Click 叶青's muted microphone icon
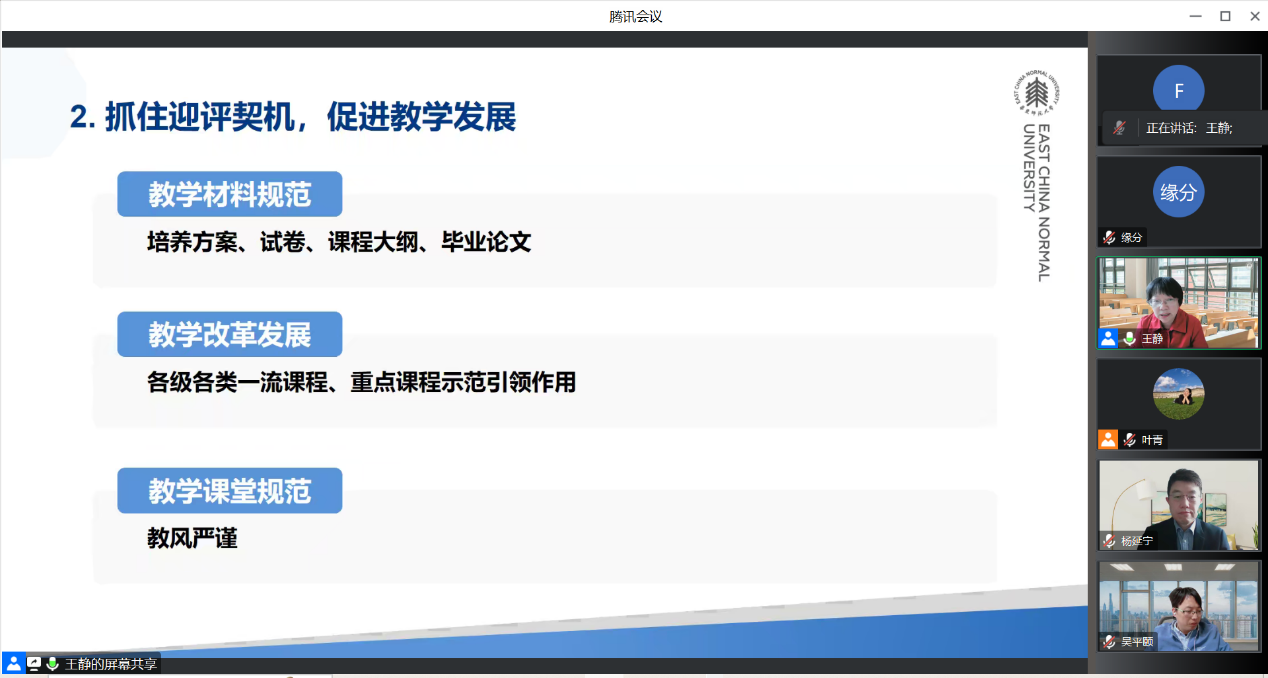The width and height of the screenshot is (1268, 678). (x=1129, y=440)
